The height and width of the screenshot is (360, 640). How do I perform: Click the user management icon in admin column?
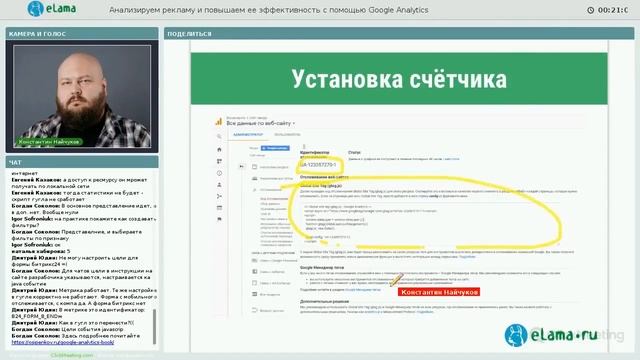click(x=255, y=178)
